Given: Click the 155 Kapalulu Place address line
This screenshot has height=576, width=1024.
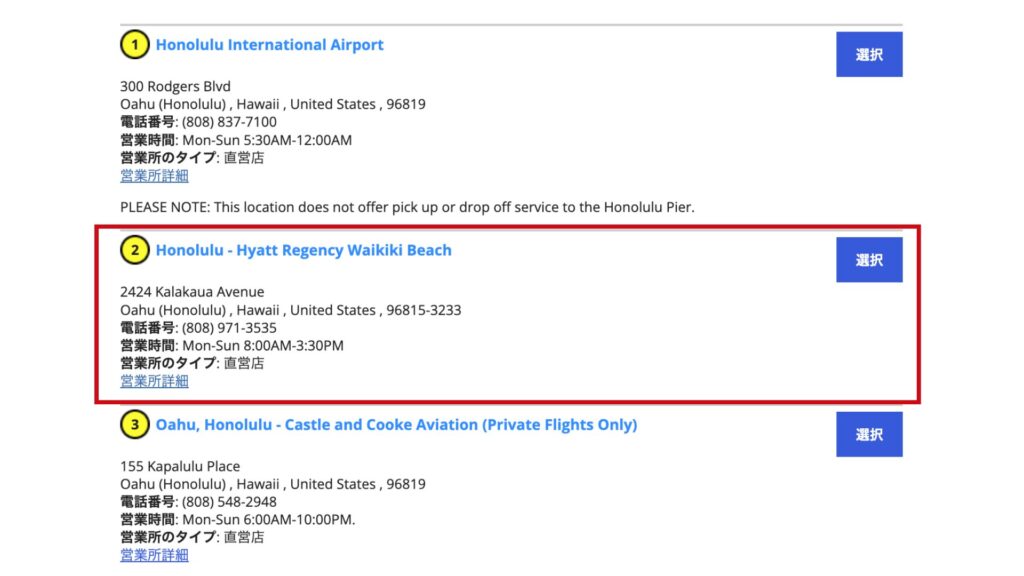Looking at the screenshot, I should 180,466.
